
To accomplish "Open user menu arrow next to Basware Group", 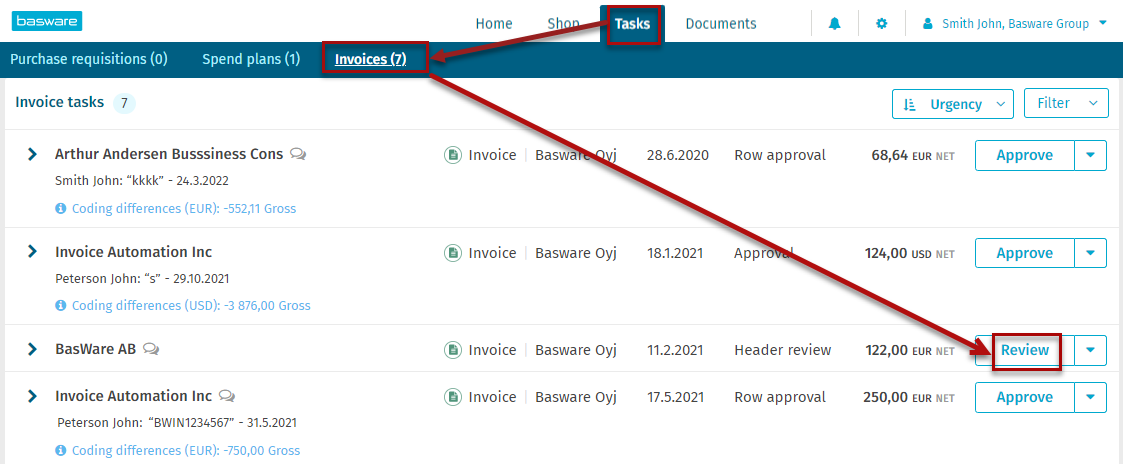I will [x=1103, y=24].
